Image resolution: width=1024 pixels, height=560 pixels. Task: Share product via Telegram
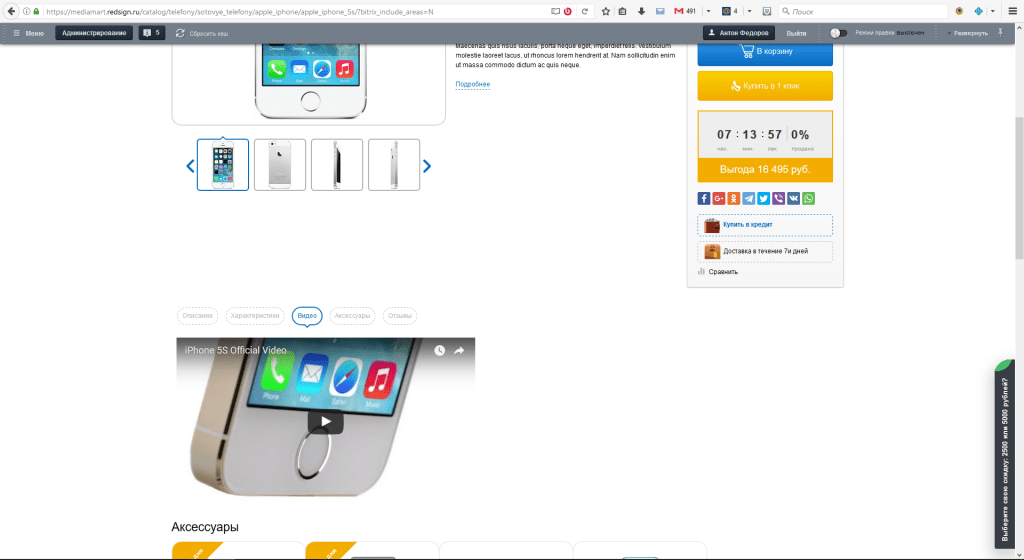click(x=748, y=198)
